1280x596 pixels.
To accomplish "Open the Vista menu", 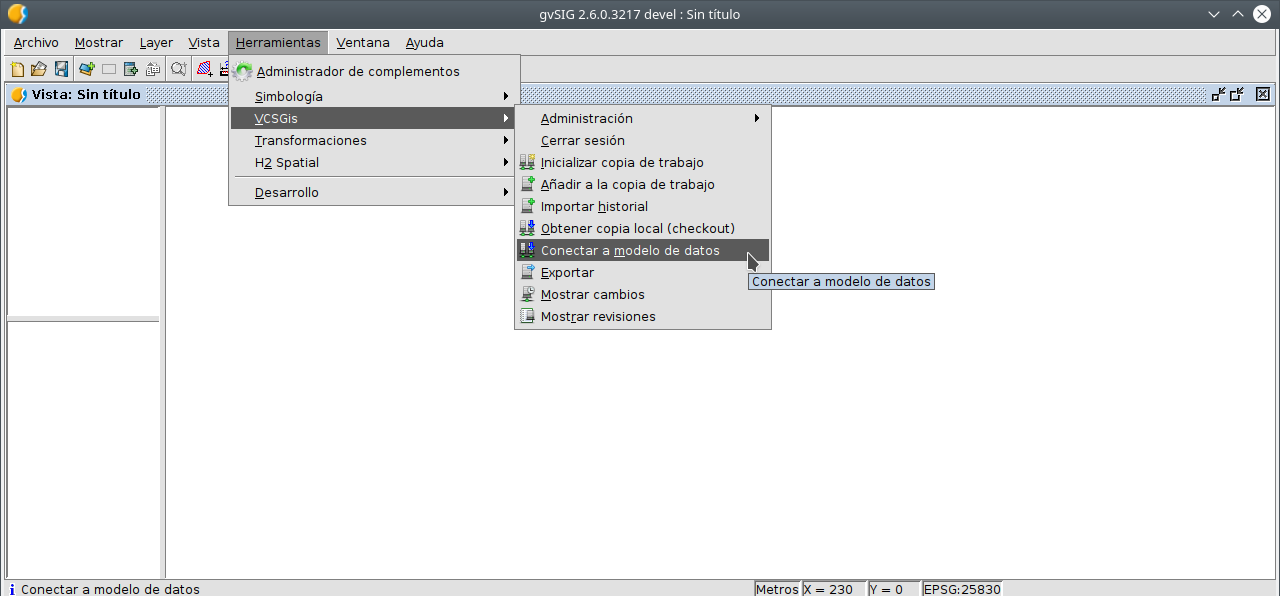I will pyautogui.click(x=204, y=42).
